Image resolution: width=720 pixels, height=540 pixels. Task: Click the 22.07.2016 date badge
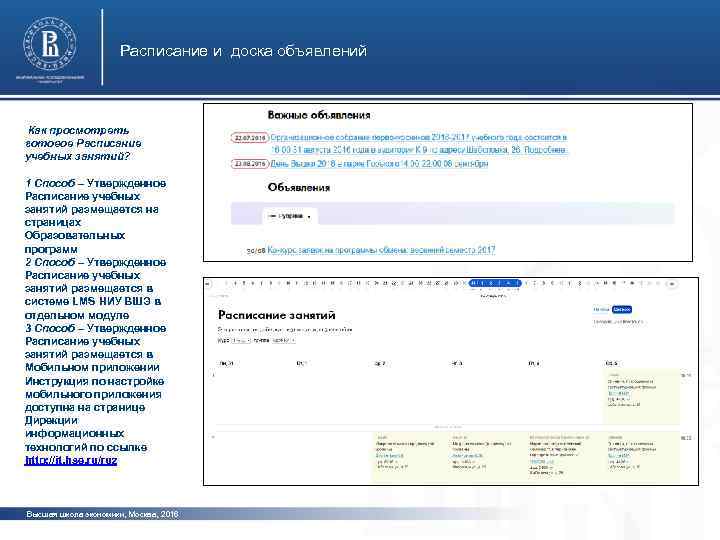tap(249, 138)
